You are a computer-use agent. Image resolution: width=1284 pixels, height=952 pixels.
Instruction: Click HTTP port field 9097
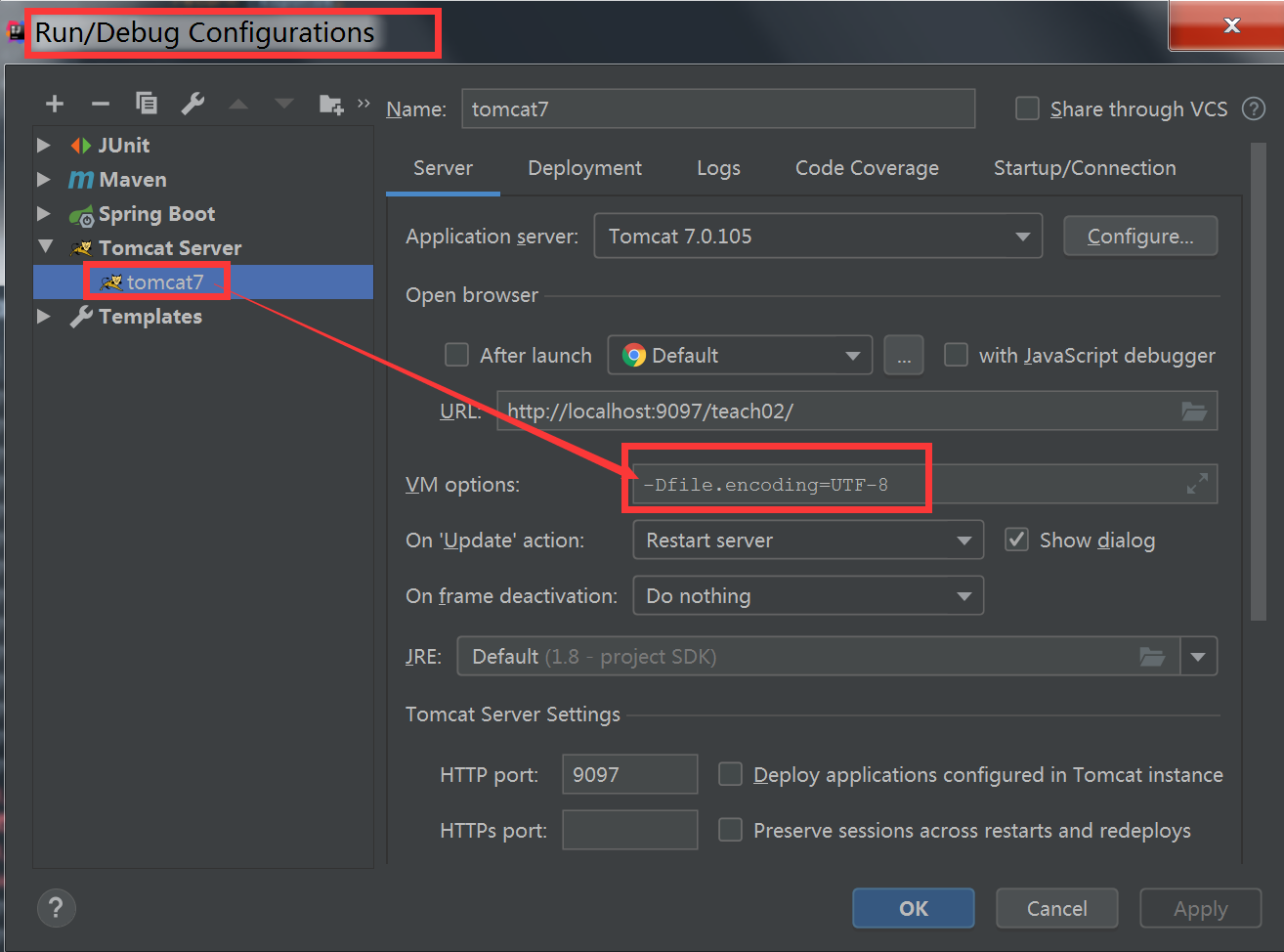(629, 774)
